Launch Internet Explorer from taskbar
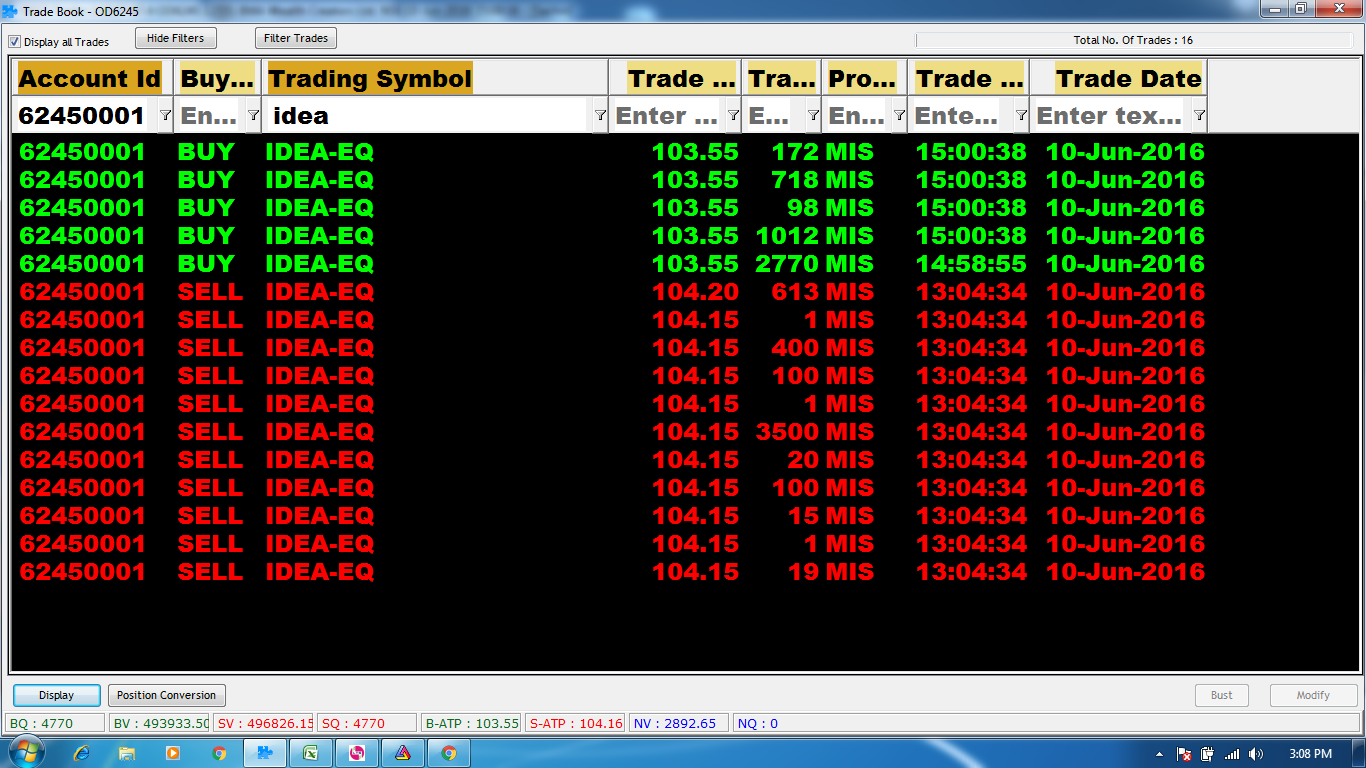Image resolution: width=1366 pixels, height=768 pixels. [x=82, y=753]
